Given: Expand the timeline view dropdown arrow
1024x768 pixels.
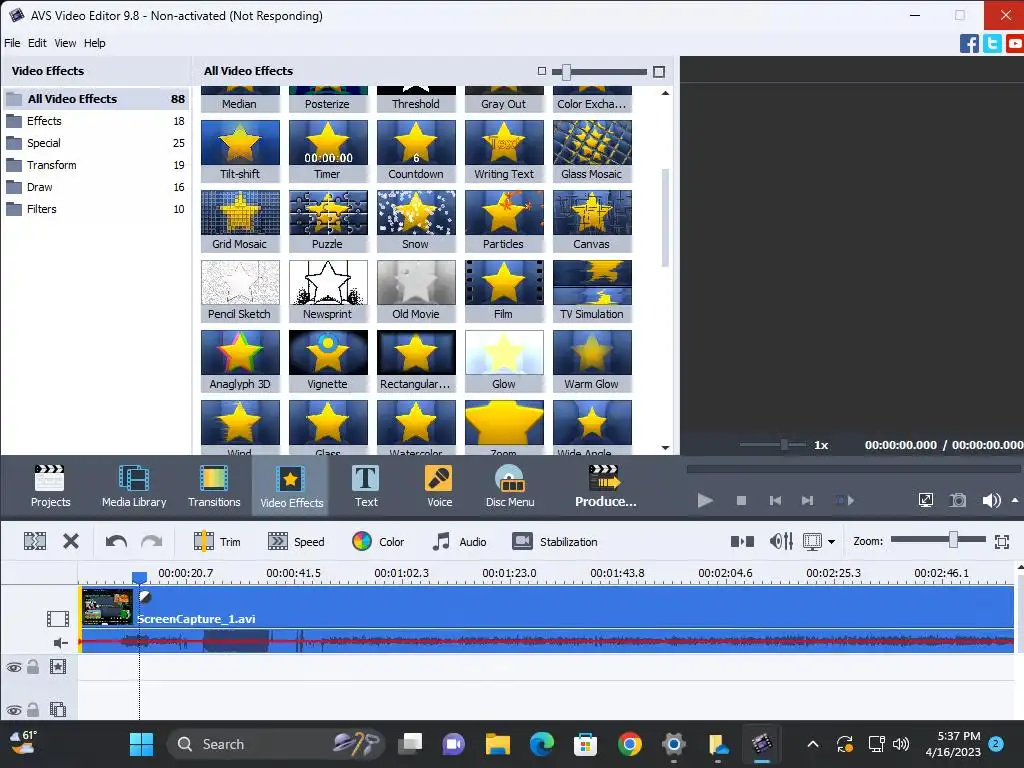Looking at the screenshot, I should point(831,541).
